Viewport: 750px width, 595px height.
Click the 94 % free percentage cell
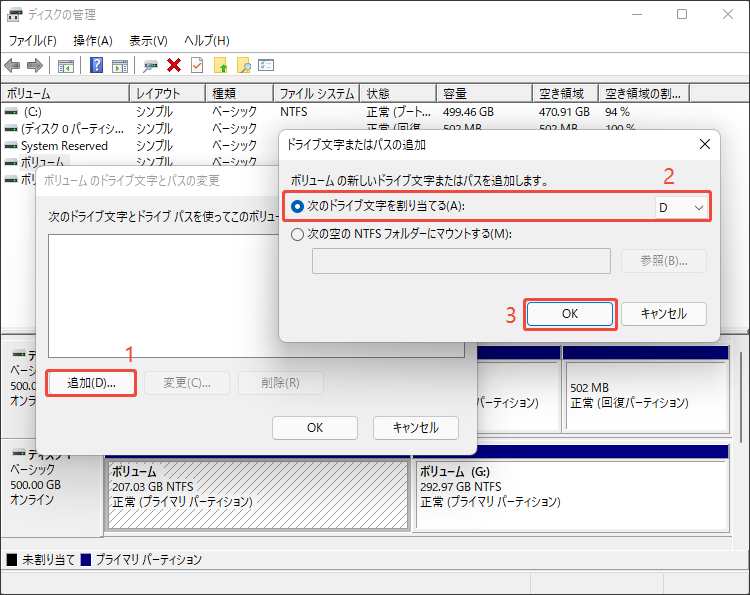(x=617, y=112)
